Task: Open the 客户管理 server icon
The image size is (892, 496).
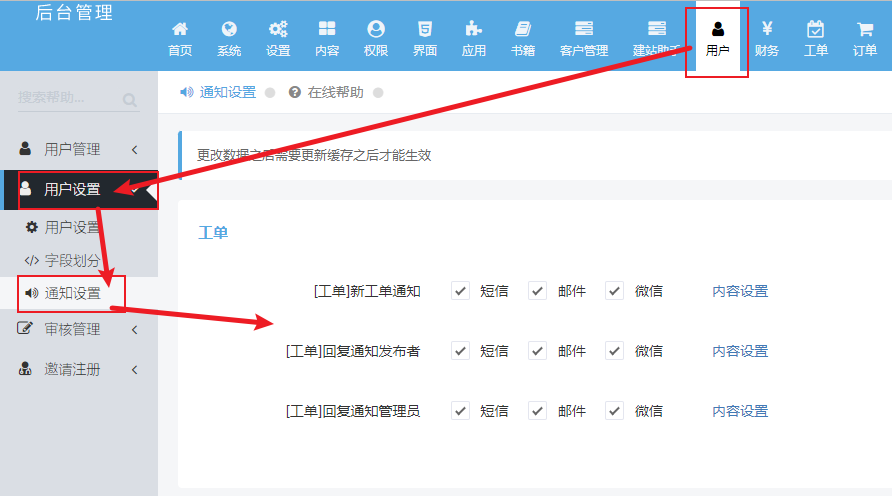Action: [584, 28]
